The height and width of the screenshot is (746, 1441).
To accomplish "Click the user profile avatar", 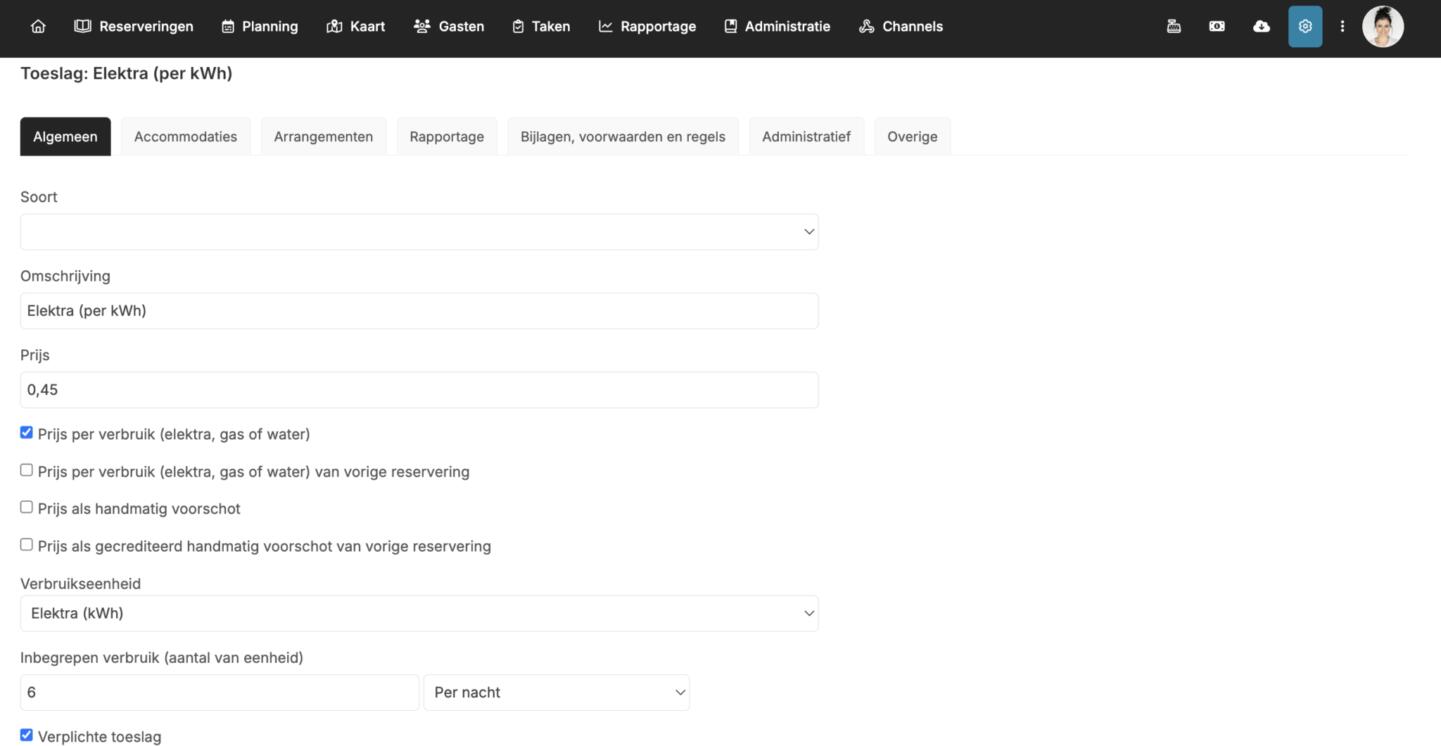I will click(x=1383, y=27).
